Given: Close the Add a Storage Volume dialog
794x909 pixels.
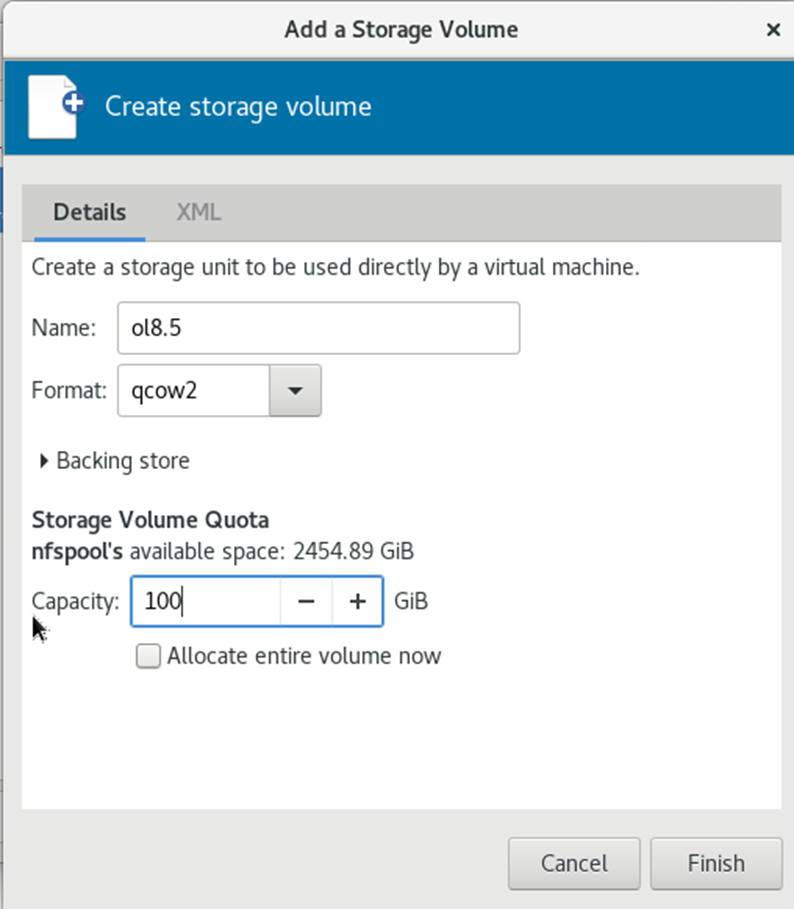Looking at the screenshot, I should (x=773, y=30).
